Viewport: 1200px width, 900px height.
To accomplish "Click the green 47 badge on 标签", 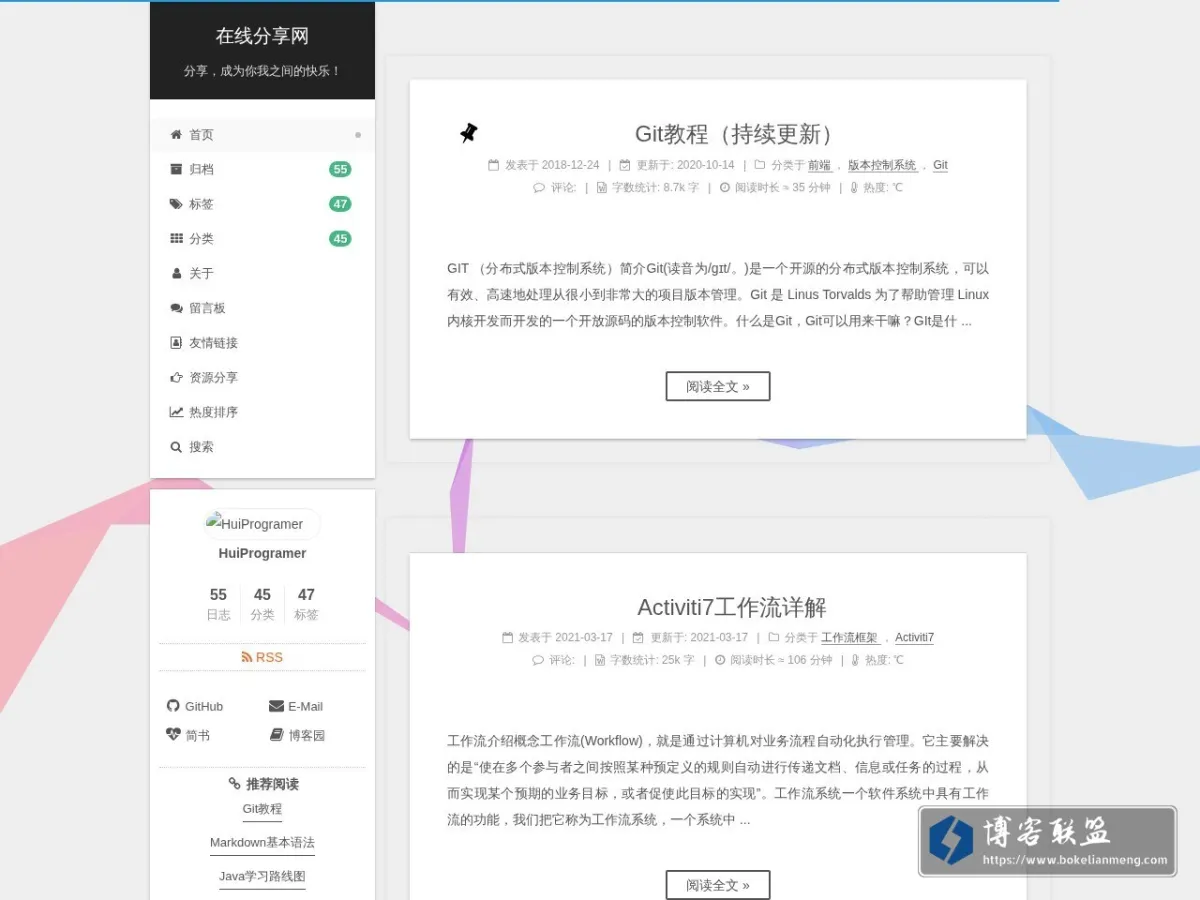I will [340, 204].
